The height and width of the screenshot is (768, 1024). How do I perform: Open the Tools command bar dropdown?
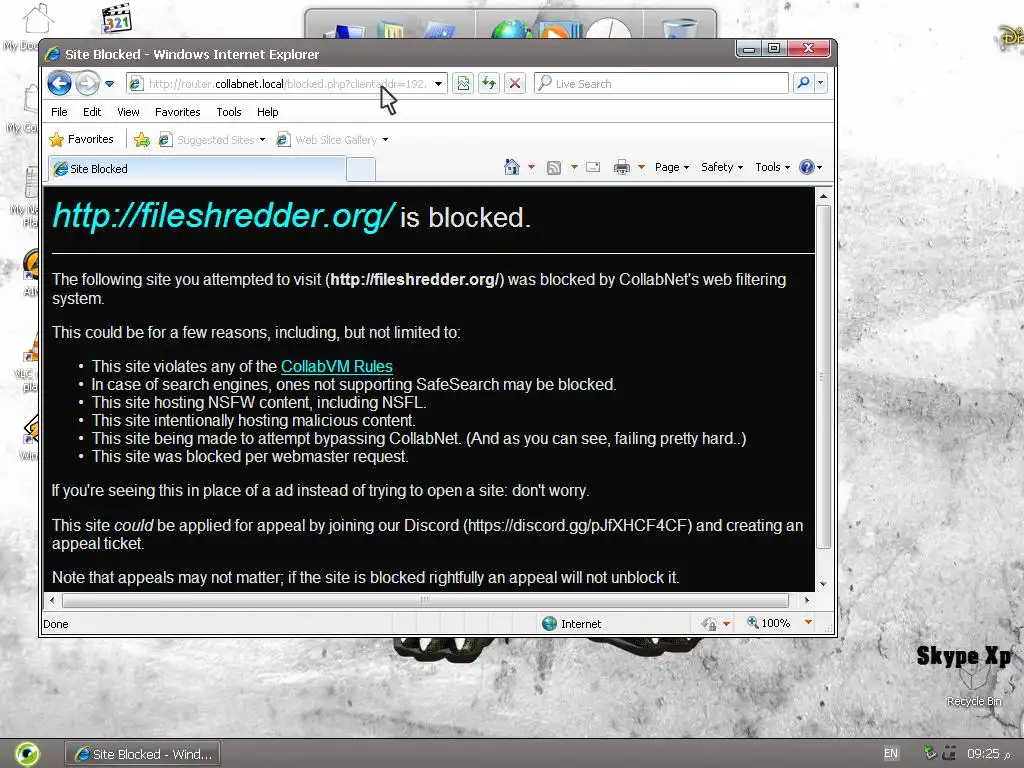tap(773, 167)
